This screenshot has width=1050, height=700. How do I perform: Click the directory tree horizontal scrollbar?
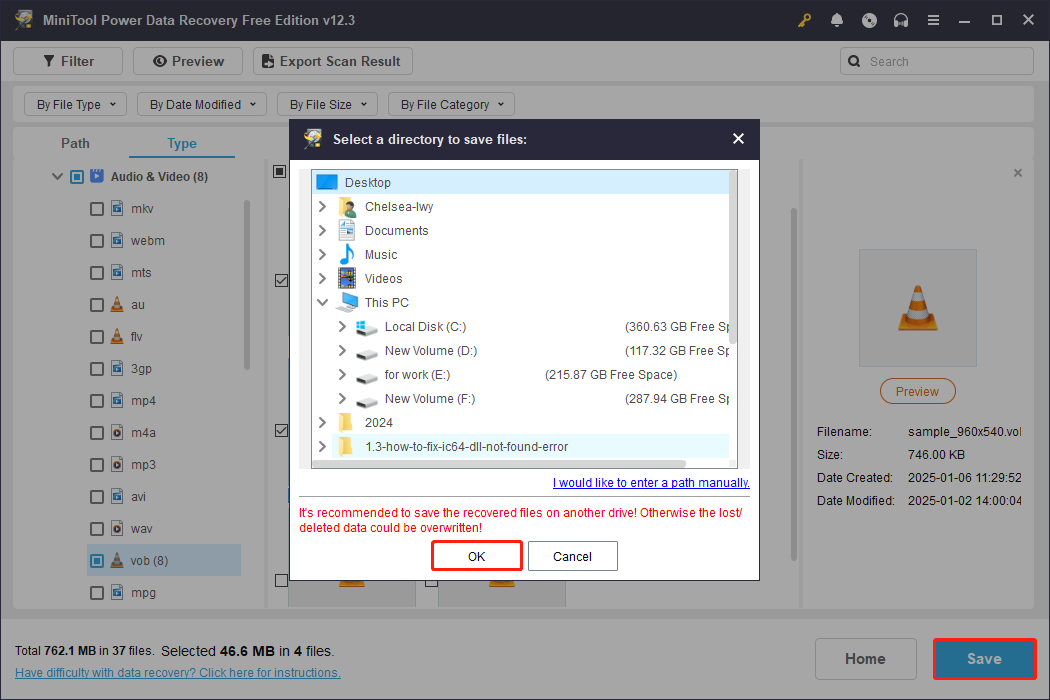tap(499, 464)
